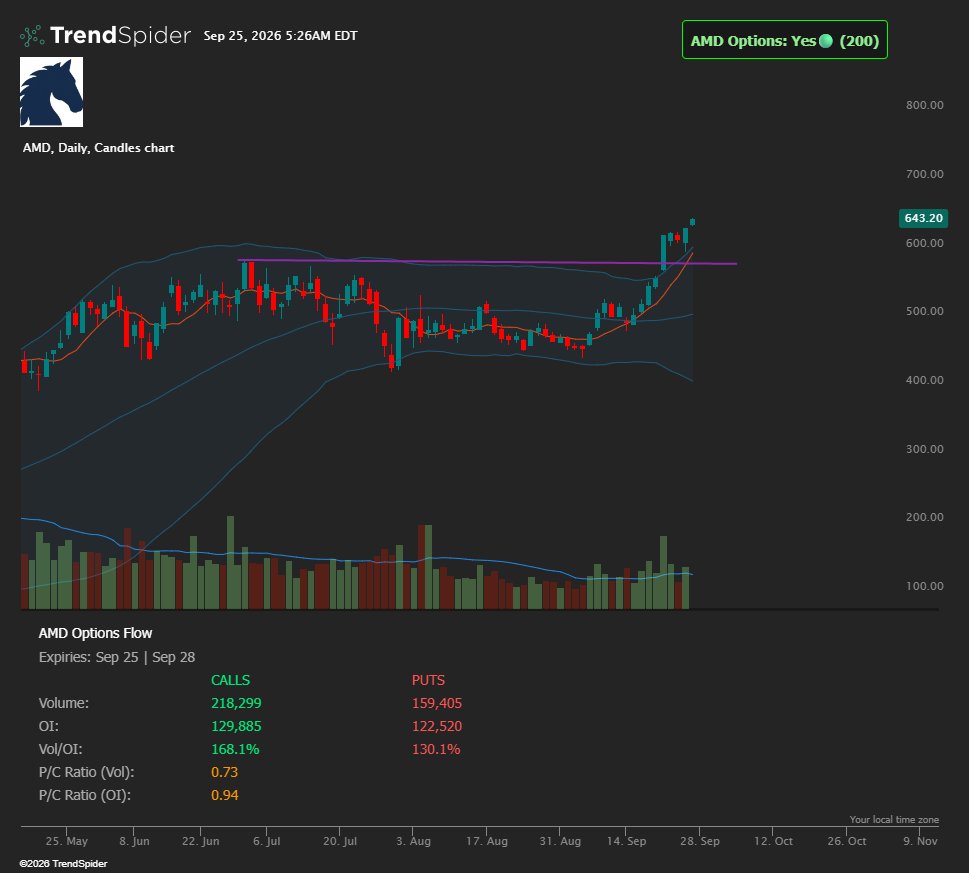
Task: Click the 800.00 price axis label
Action: coord(925,105)
